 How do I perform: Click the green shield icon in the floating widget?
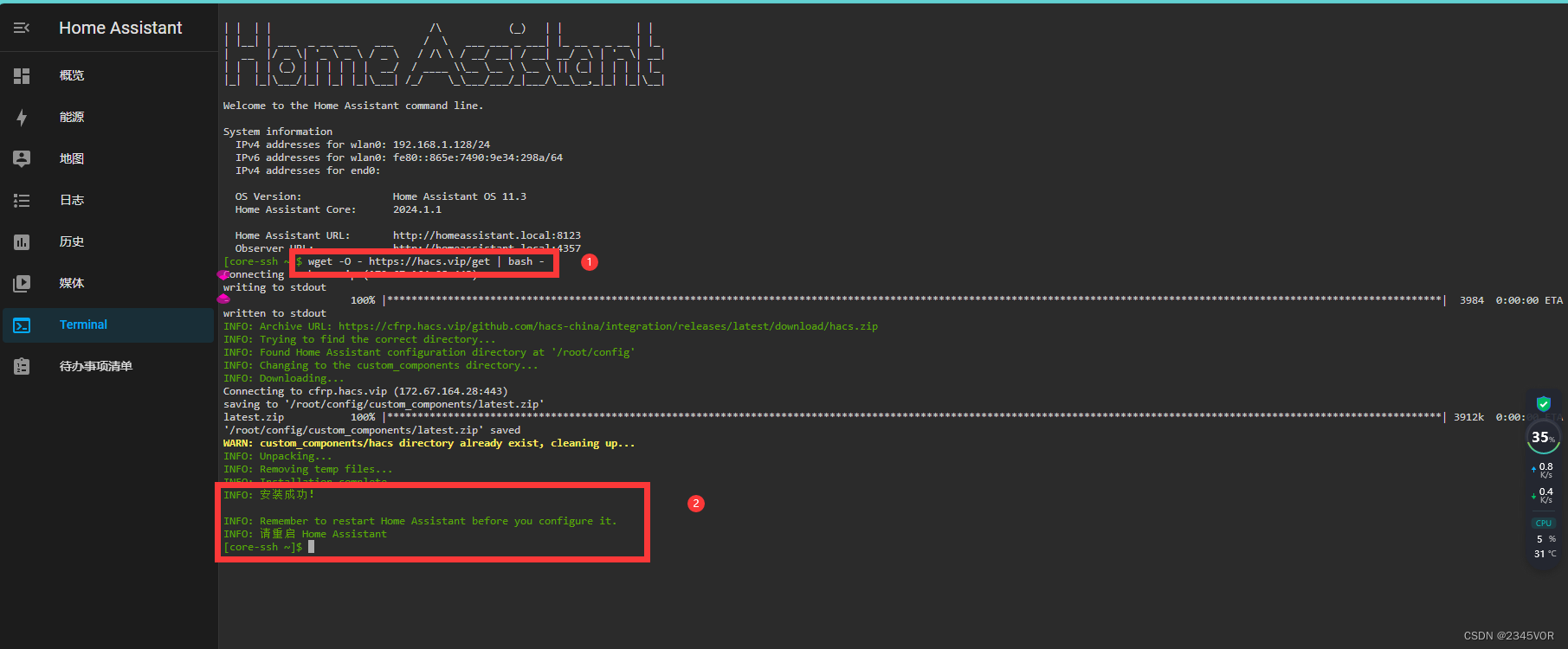1543,403
